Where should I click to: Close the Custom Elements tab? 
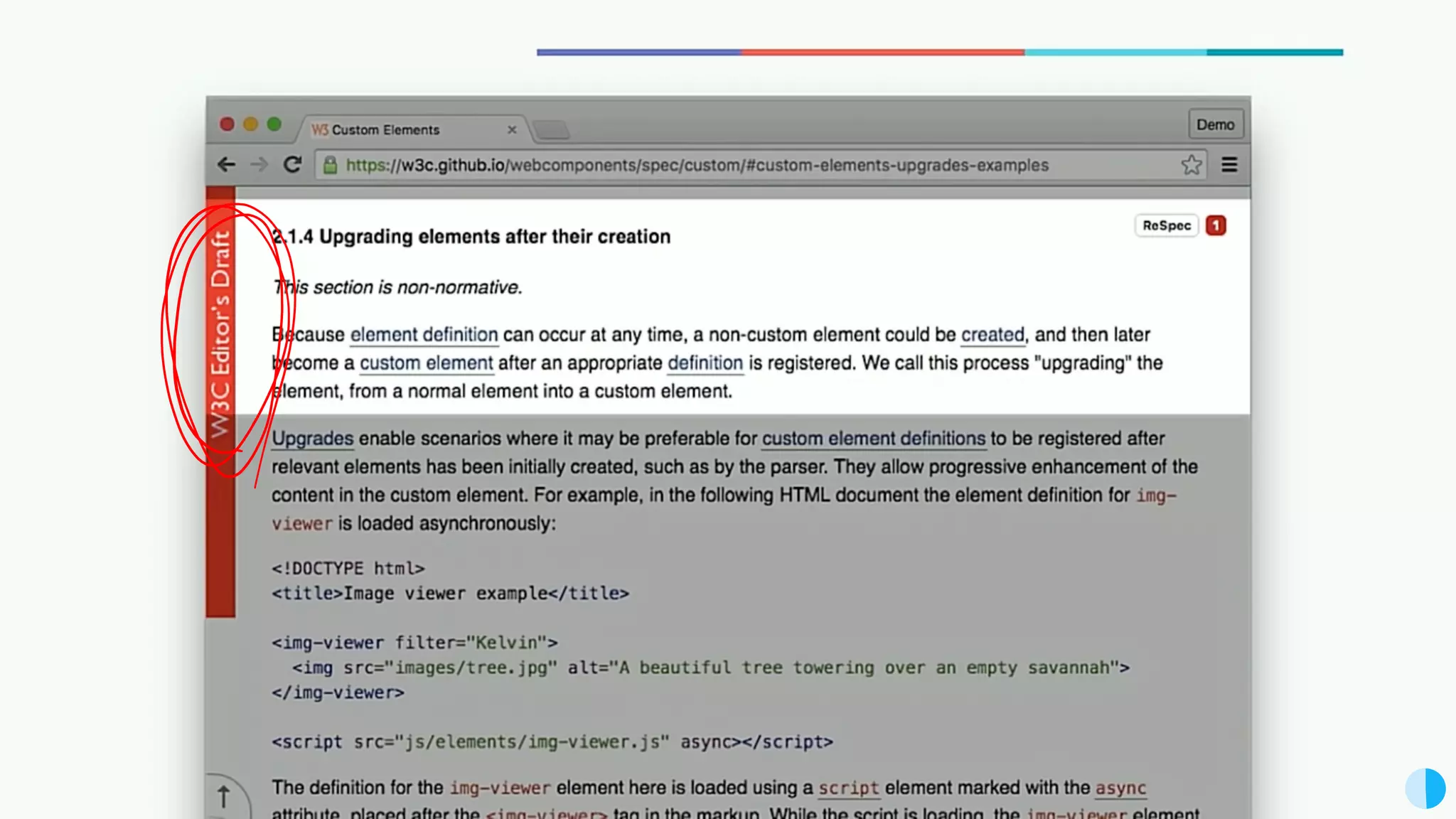pos(512,130)
